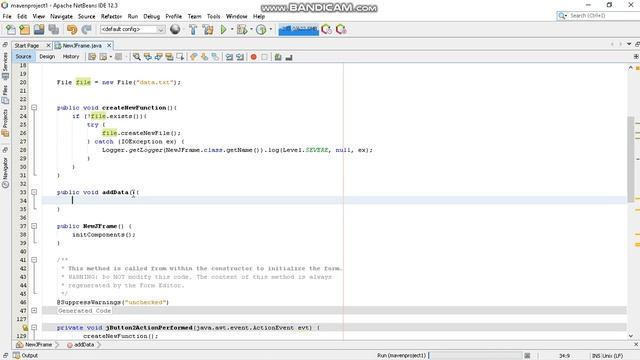The image size is (640, 360).
Task: Collapse the addData method fold
Action: [34, 192]
